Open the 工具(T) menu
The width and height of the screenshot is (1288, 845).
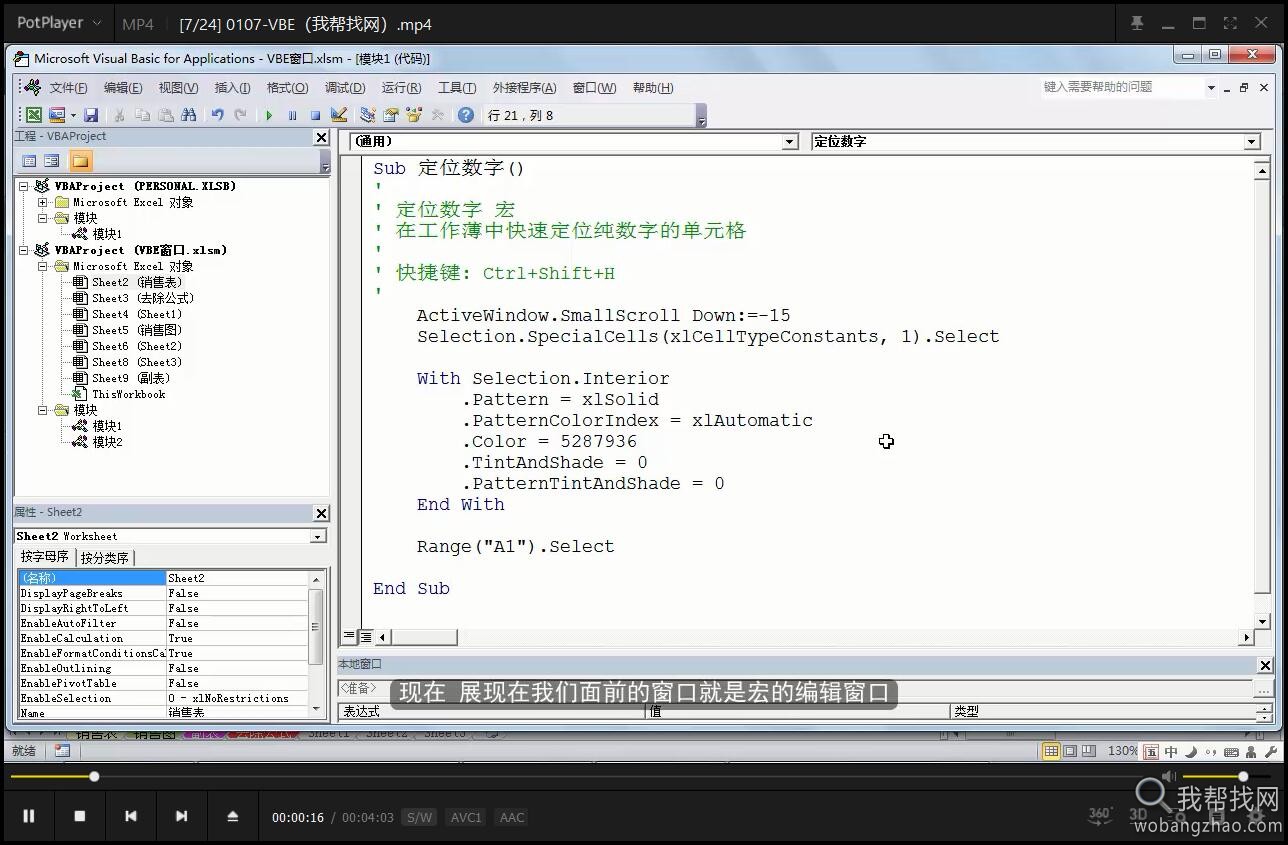point(457,88)
